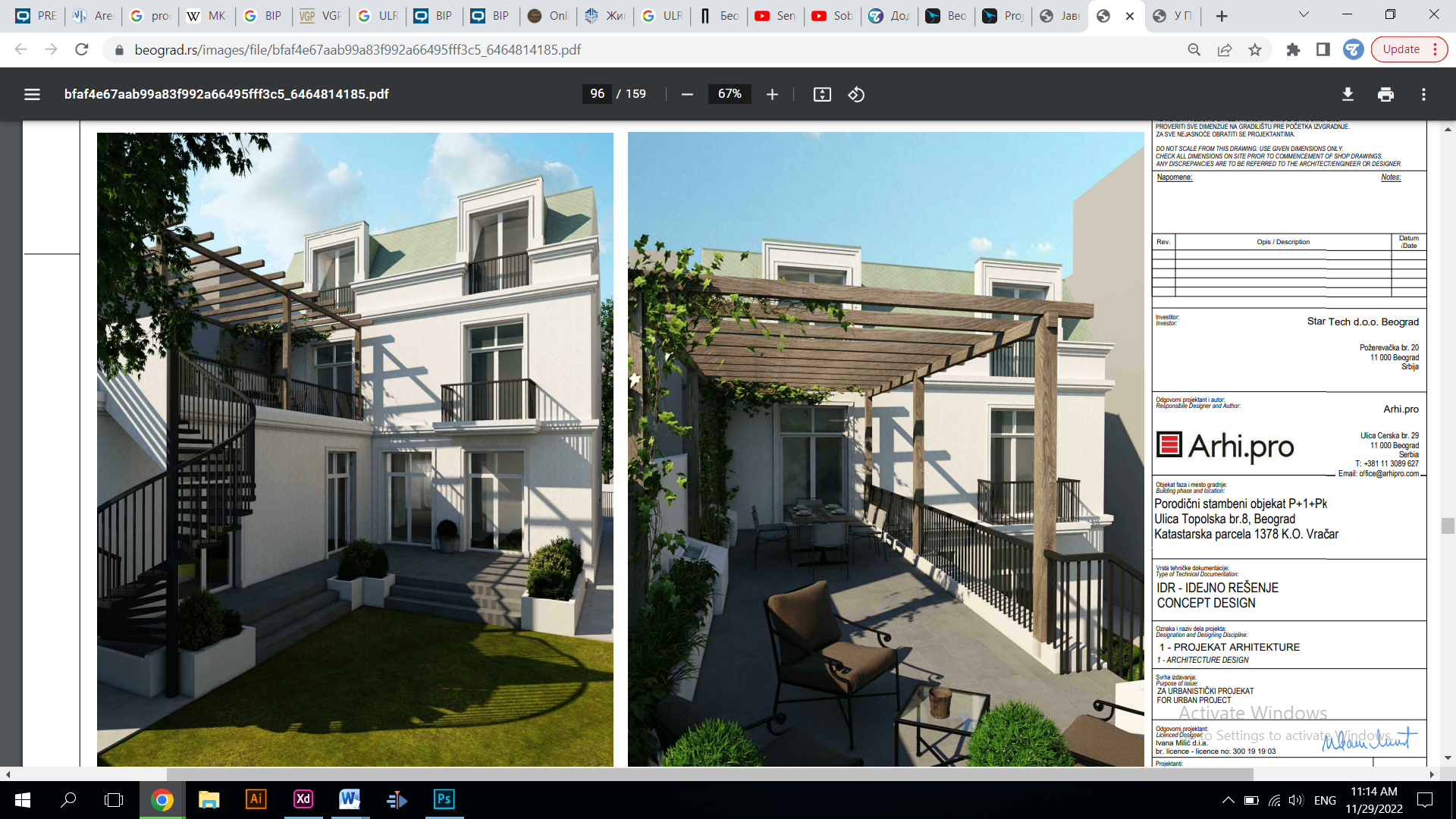Click the Update Chrome button
Viewport: 1456px width, 819px height.
[1409, 49]
